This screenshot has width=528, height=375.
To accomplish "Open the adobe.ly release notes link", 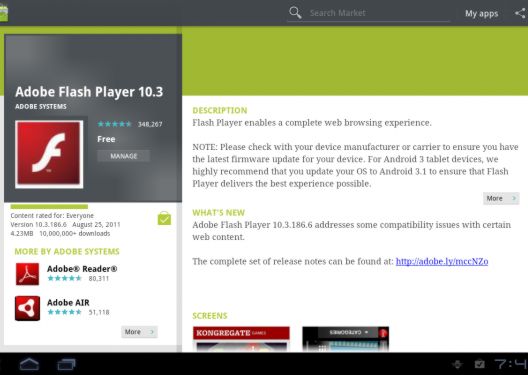I will (x=442, y=262).
